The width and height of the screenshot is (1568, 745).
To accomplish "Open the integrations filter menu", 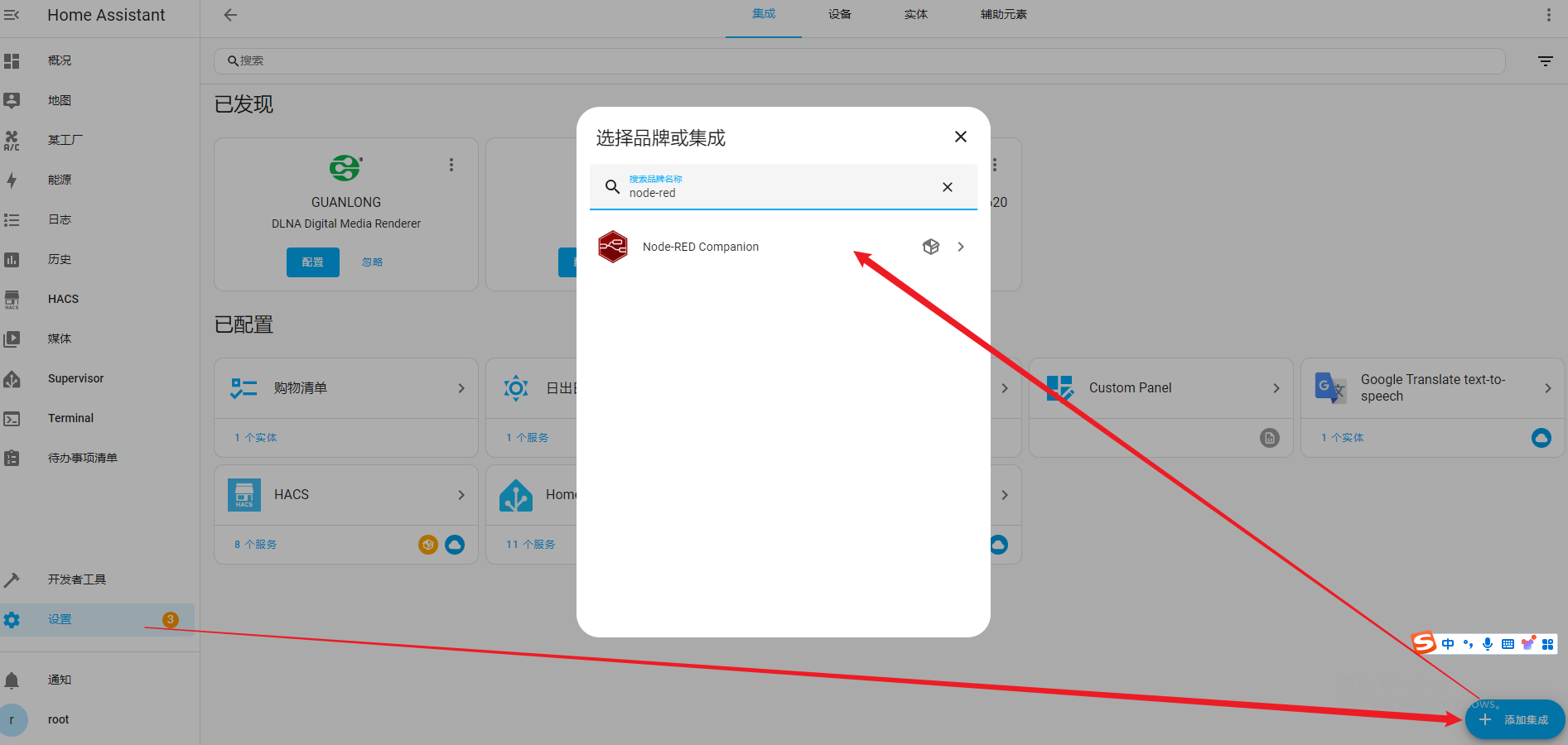I will pos(1546,60).
